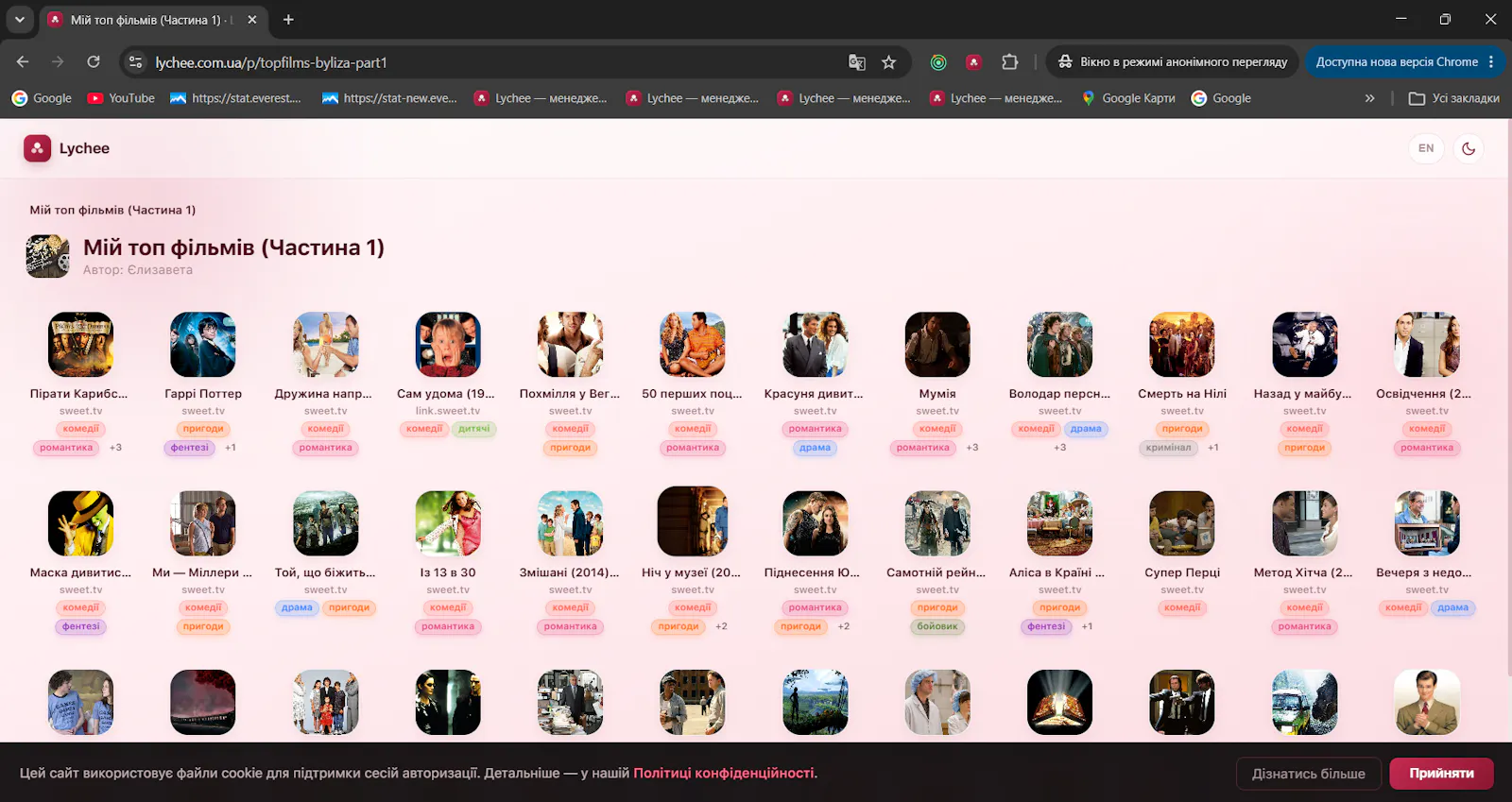This screenshot has width=1512, height=802.
Task: Open the Із 13 в 30 poster
Action: (448, 523)
